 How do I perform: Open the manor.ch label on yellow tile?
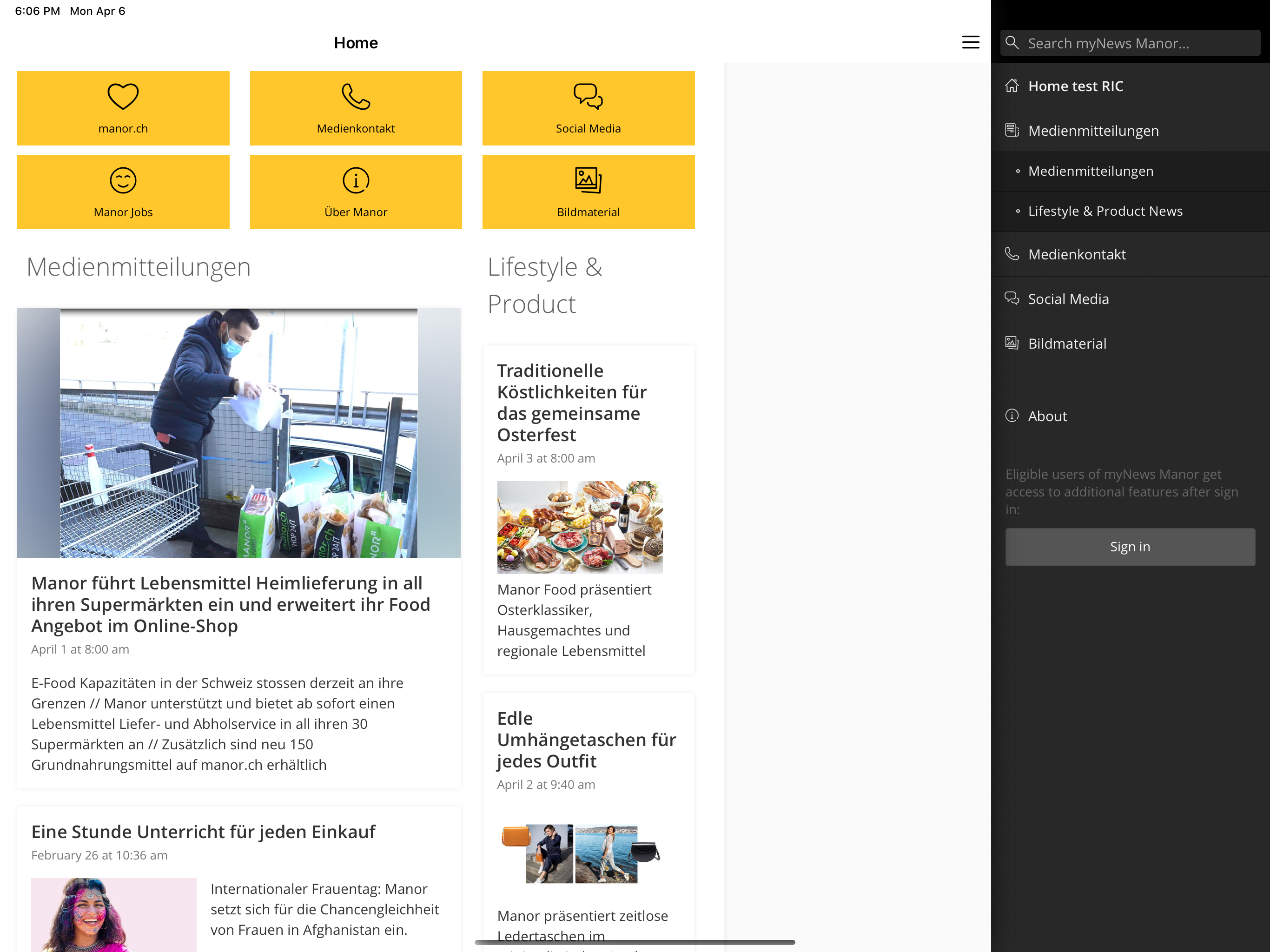point(123,129)
